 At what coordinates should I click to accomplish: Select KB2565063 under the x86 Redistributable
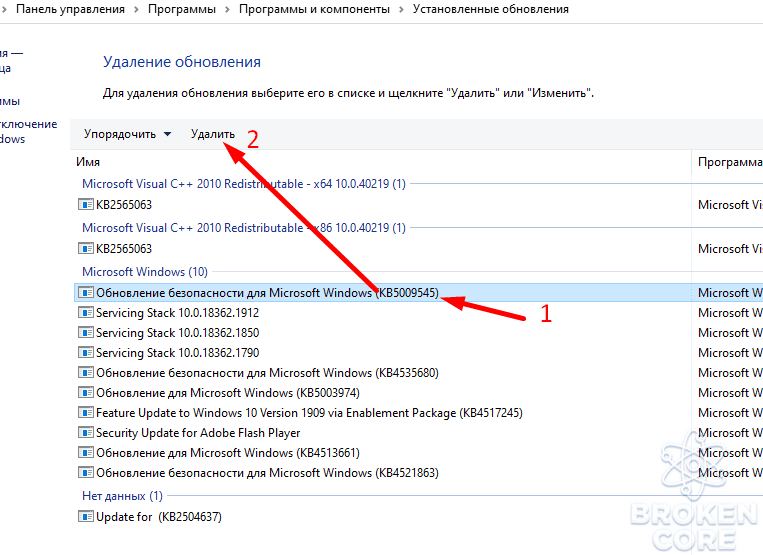[x=124, y=249]
